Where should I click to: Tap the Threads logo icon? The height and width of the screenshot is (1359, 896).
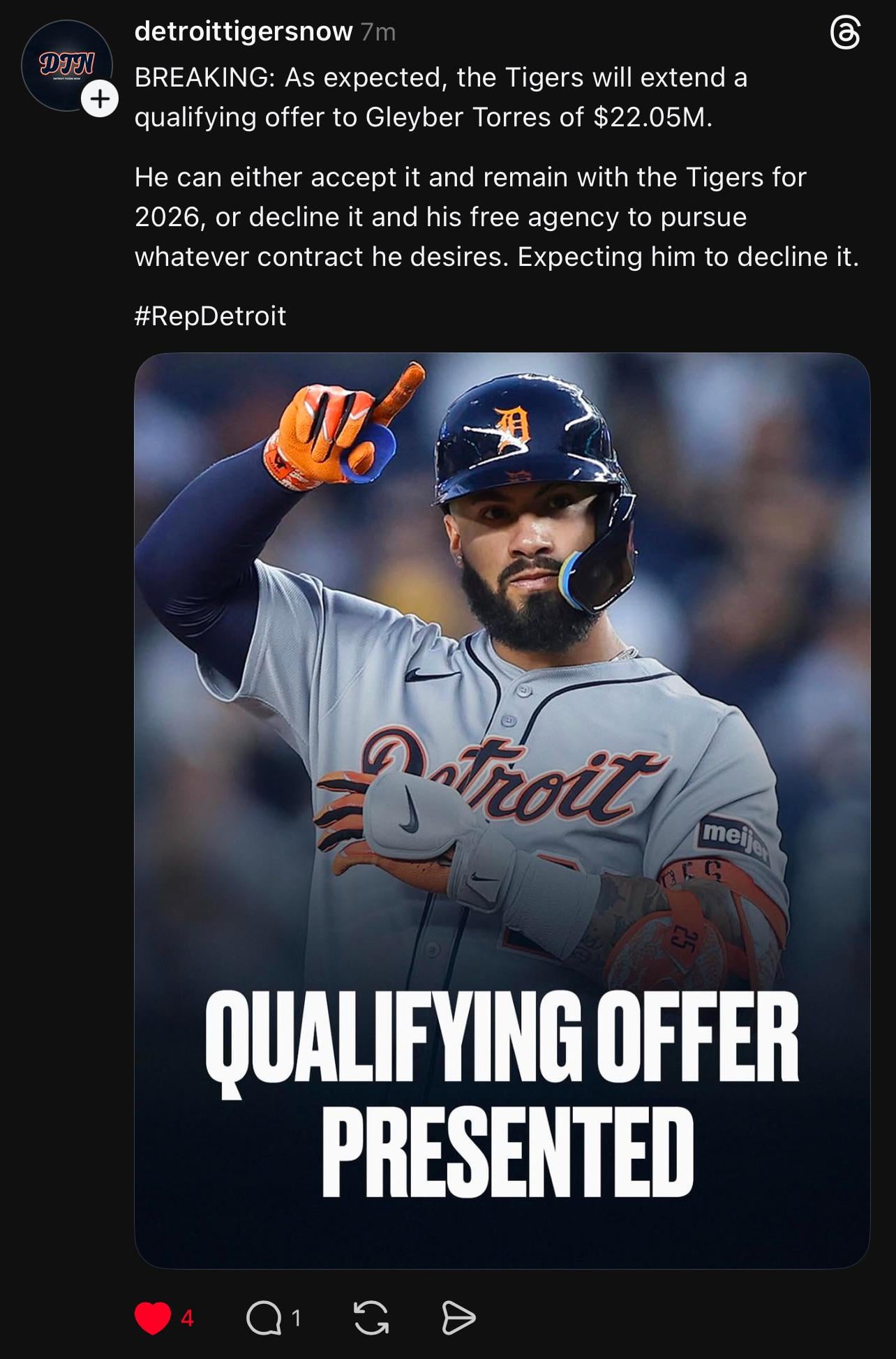(845, 34)
